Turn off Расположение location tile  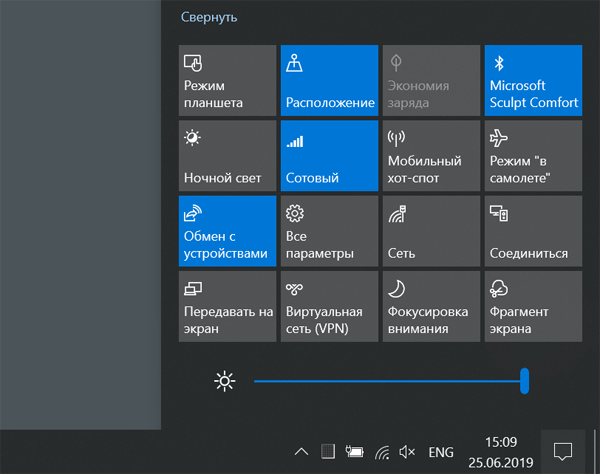329,80
